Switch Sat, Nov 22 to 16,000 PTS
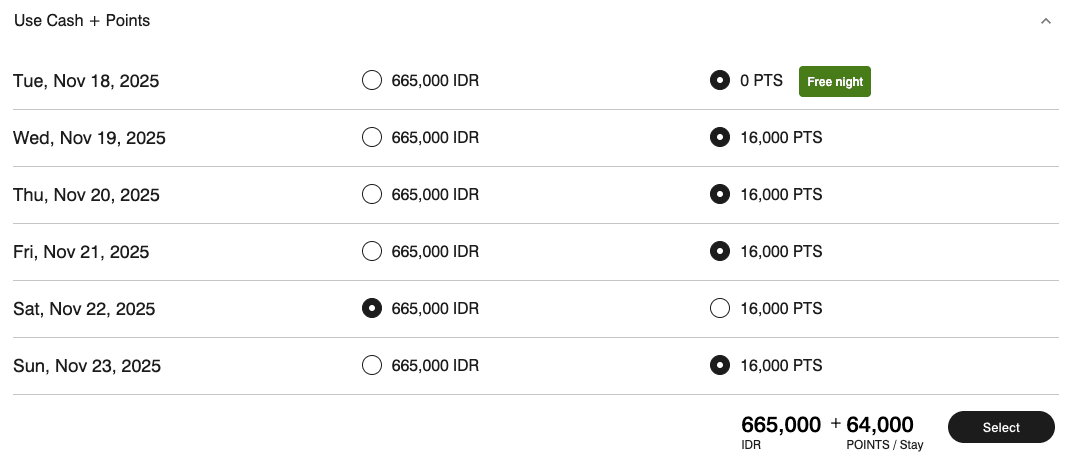The width and height of the screenshot is (1070, 469). [x=719, y=309]
